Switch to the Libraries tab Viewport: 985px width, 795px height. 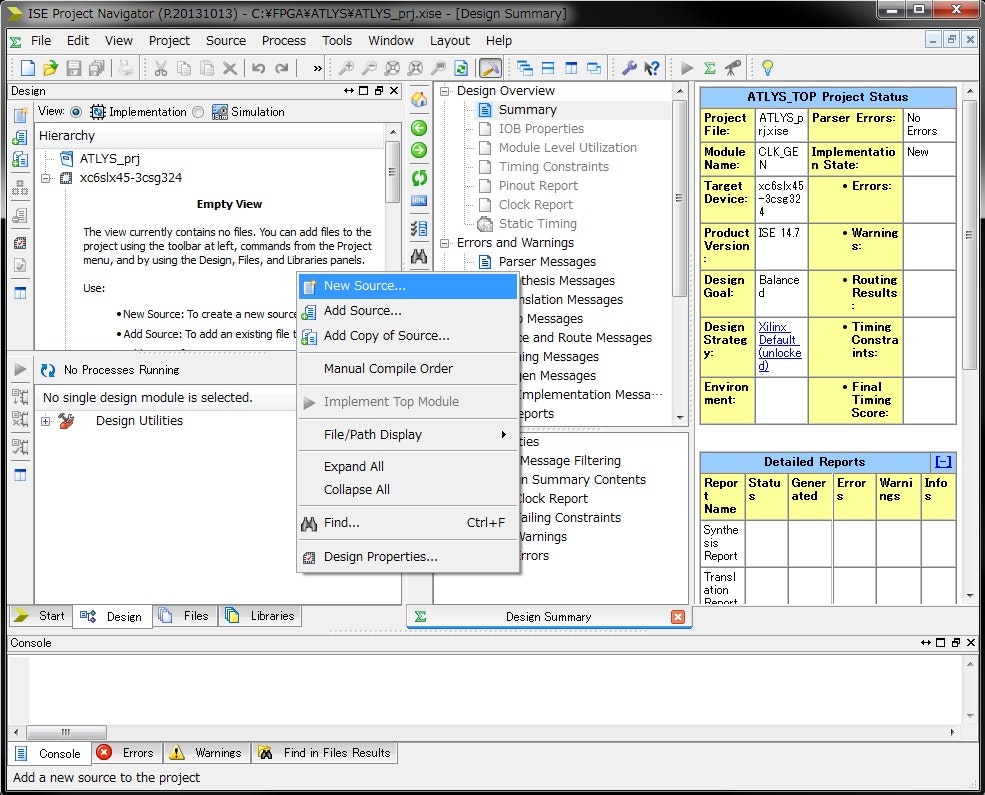coord(260,616)
